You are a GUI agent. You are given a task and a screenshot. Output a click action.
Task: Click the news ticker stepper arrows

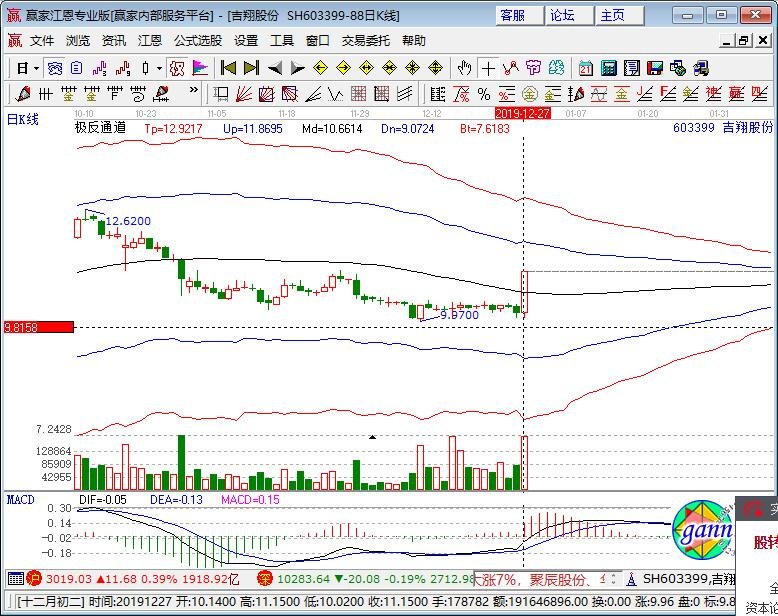(613, 579)
